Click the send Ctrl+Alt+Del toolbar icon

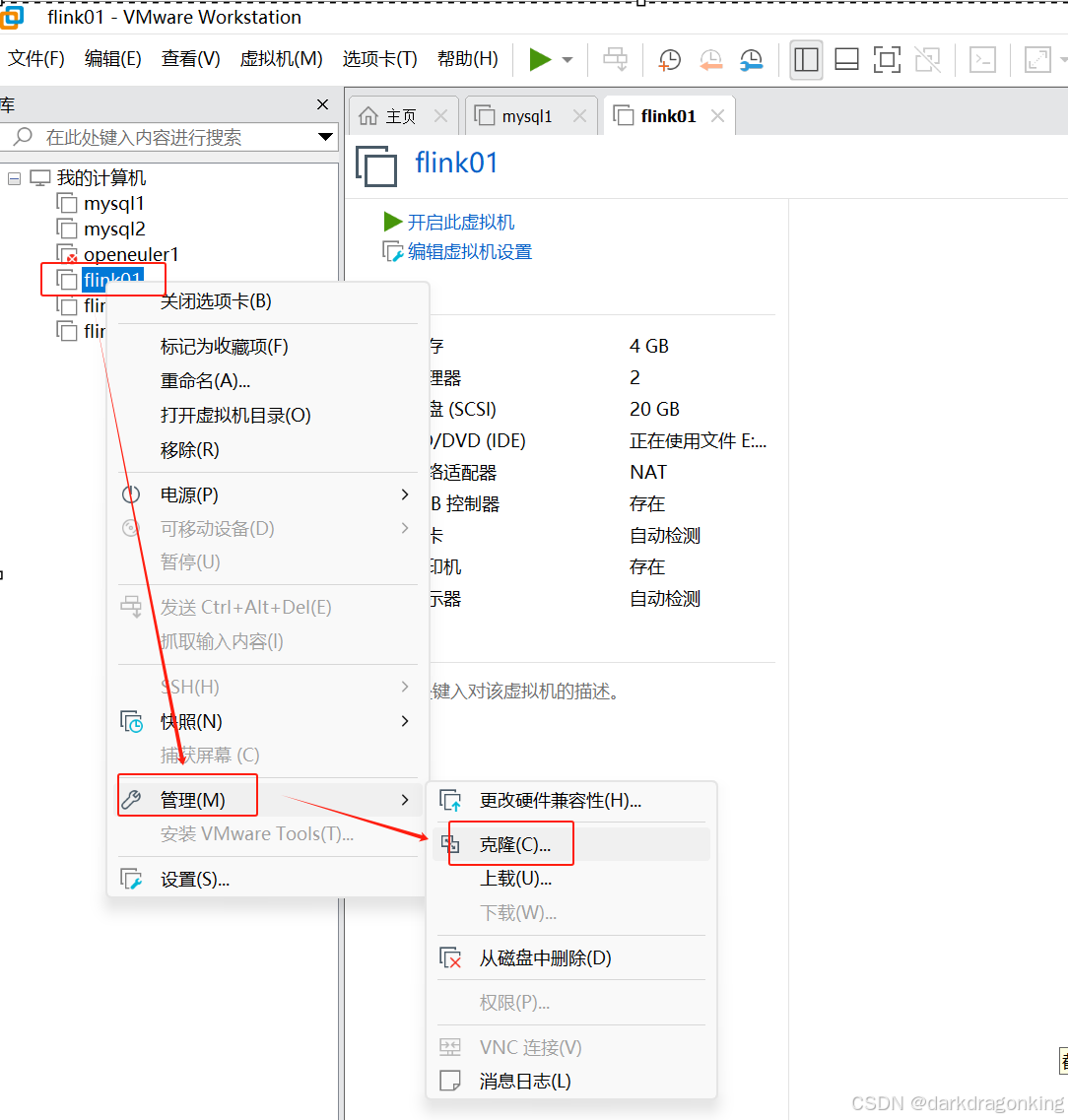point(615,59)
